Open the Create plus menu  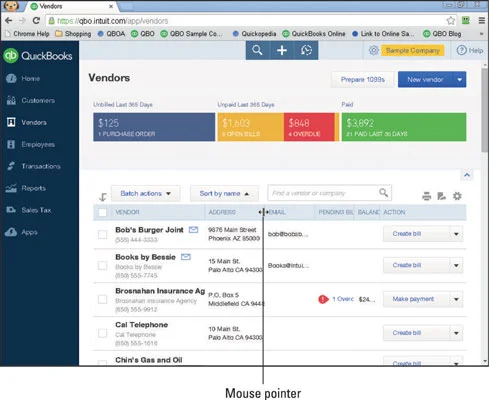pos(282,50)
